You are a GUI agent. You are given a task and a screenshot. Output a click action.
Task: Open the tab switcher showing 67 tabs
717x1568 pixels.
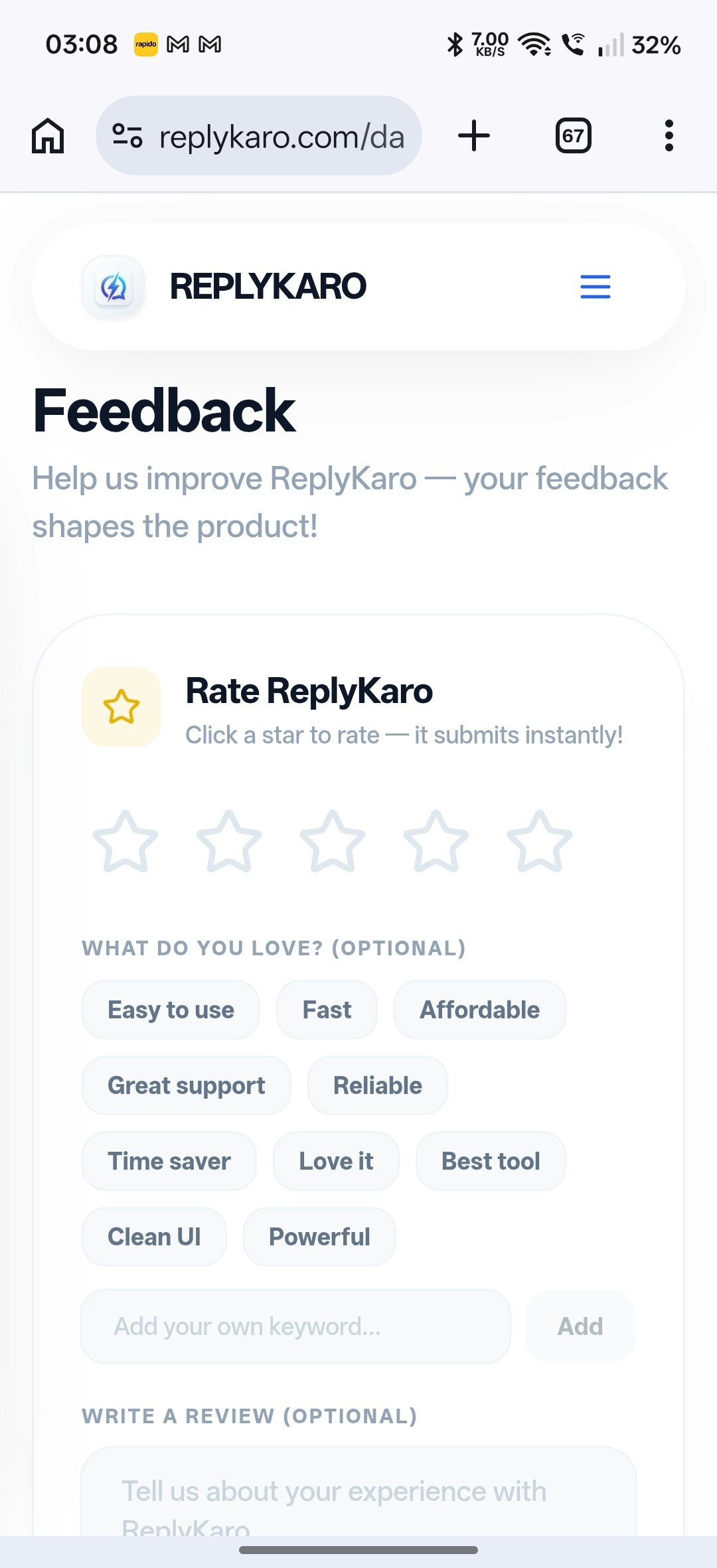572,135
